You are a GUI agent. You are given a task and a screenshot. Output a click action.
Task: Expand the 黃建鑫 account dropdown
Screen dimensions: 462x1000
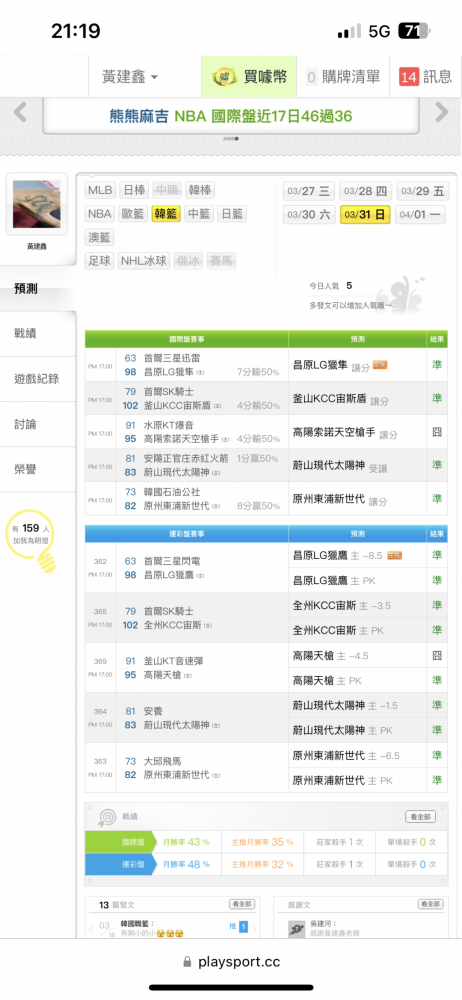[x=130, y=77]
